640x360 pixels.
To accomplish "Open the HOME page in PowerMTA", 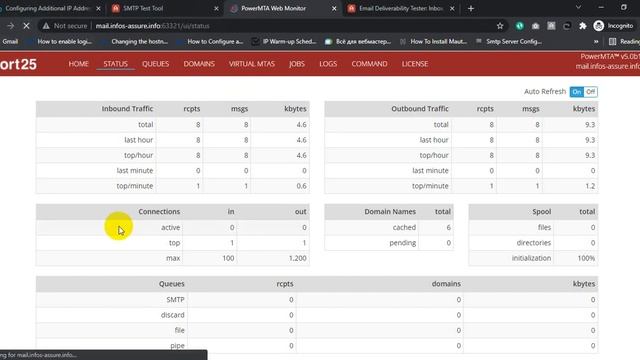I will coord(78,64).
